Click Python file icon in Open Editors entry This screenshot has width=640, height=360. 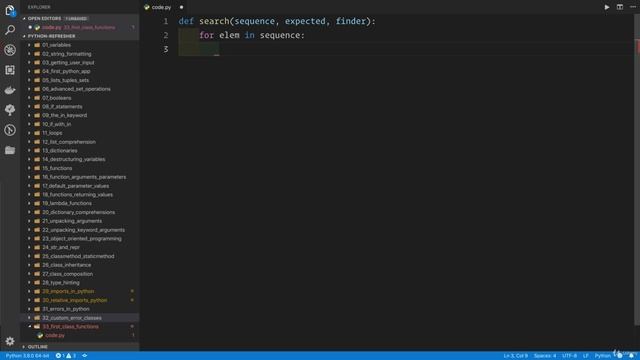point(37,27)
